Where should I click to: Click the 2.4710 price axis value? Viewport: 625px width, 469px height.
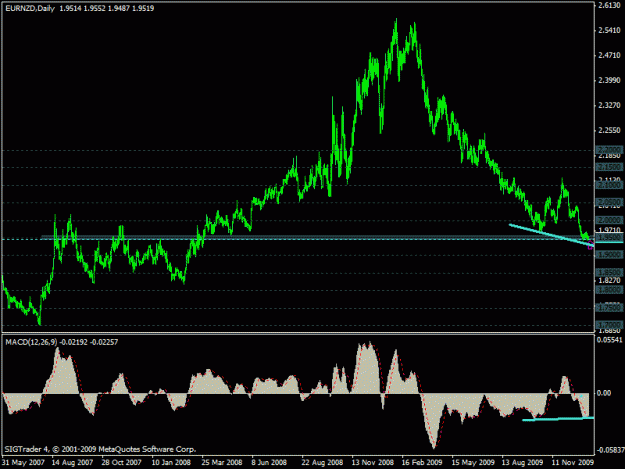tap(610, 55)
